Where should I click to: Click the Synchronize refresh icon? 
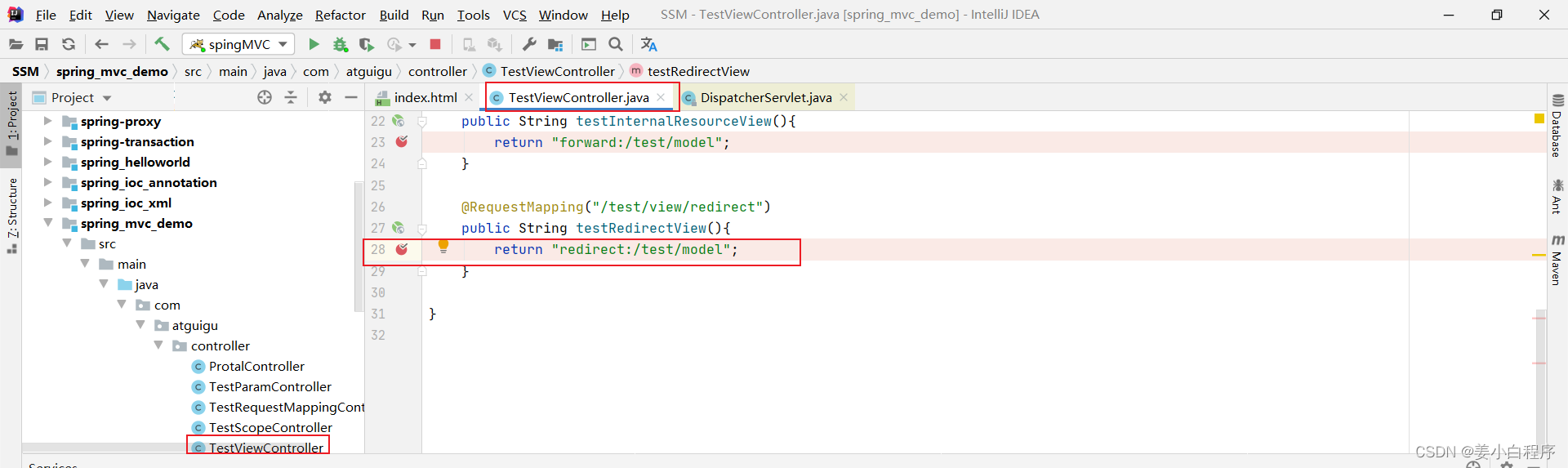pyautogui.click(x=69, y=44)
